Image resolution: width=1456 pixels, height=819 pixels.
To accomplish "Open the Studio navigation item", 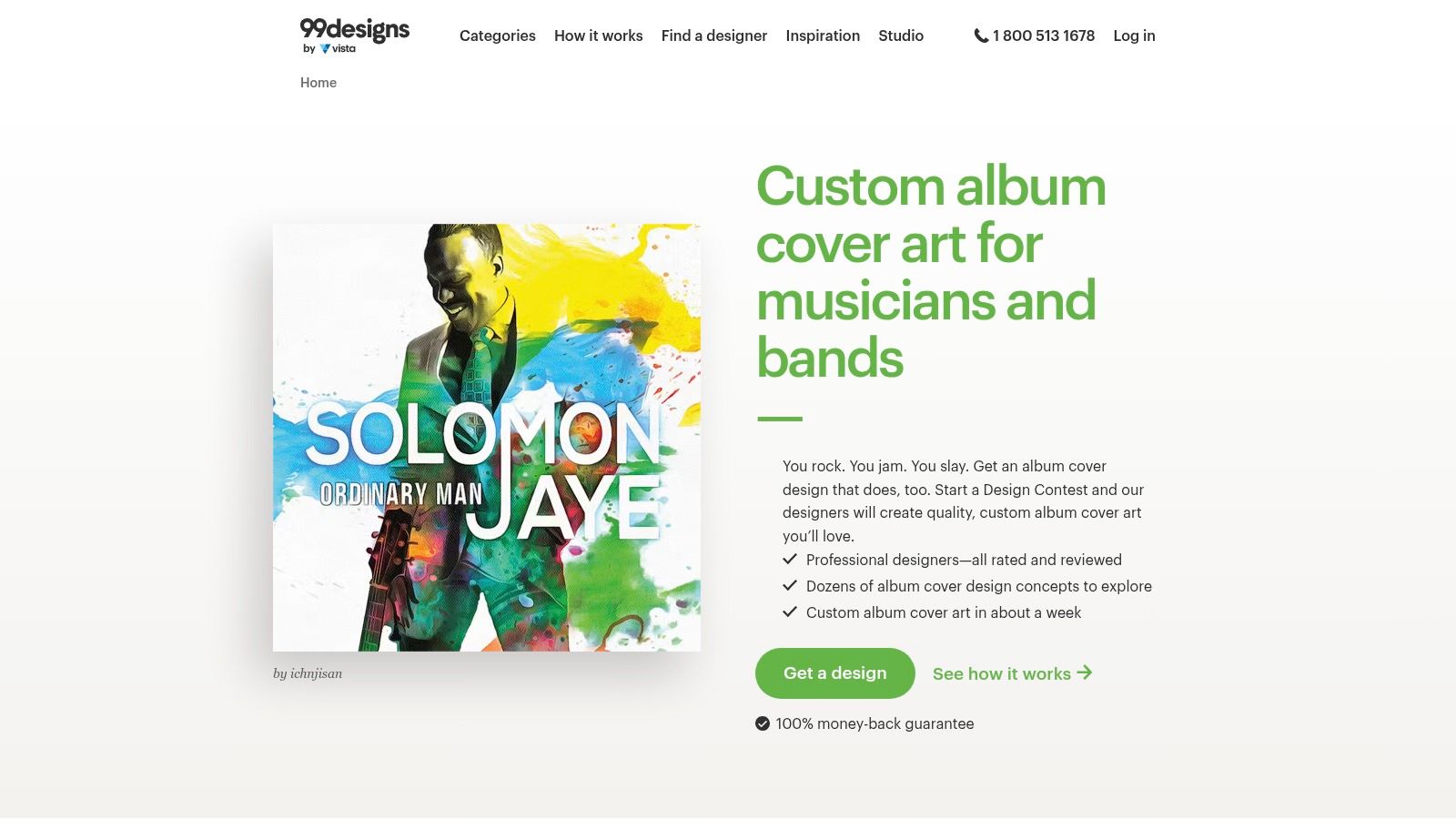I will coord(901,35).
